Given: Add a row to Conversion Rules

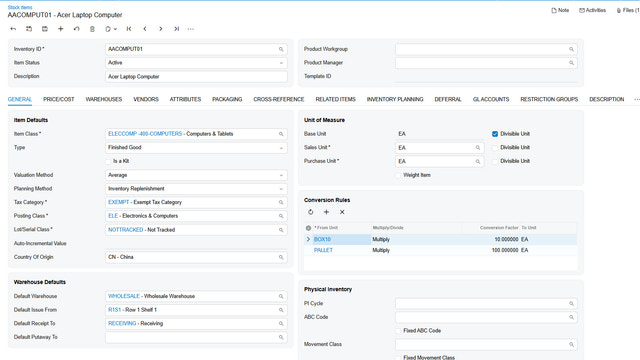Looking at the screenshot, I should click(x=326, y=212).
